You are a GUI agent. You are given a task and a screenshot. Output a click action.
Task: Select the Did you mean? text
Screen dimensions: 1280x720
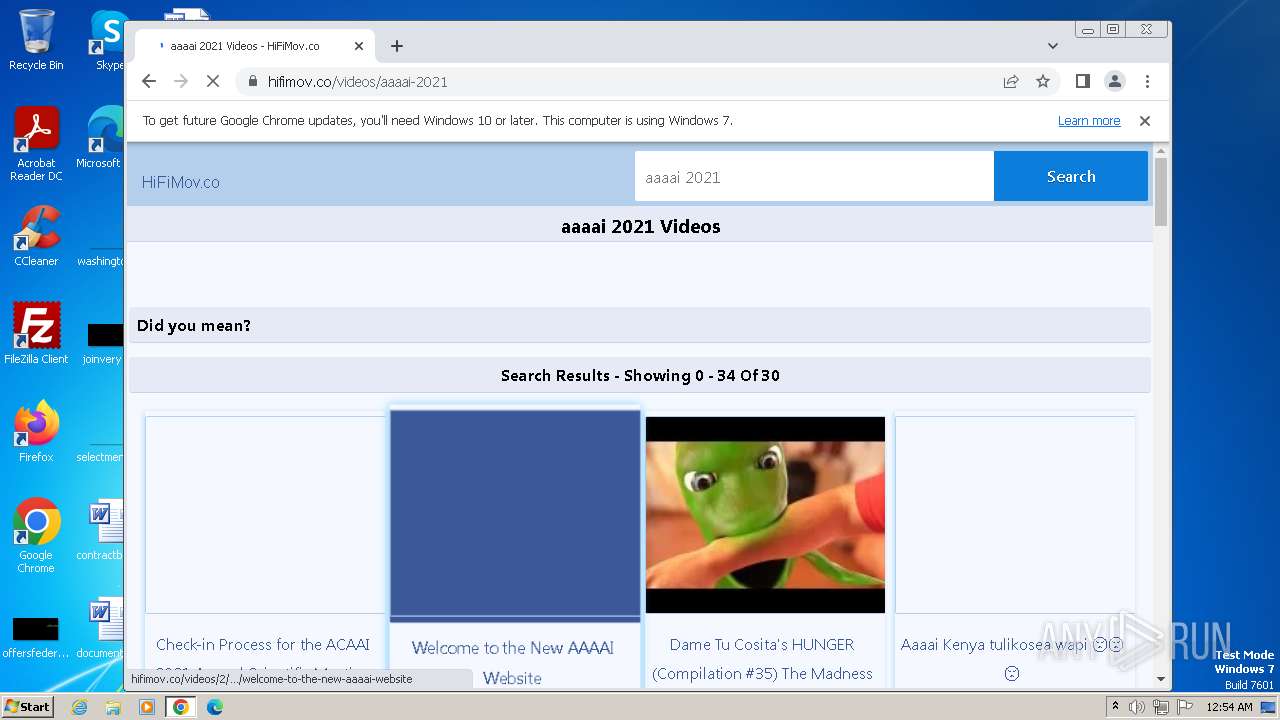click(194, 326)
